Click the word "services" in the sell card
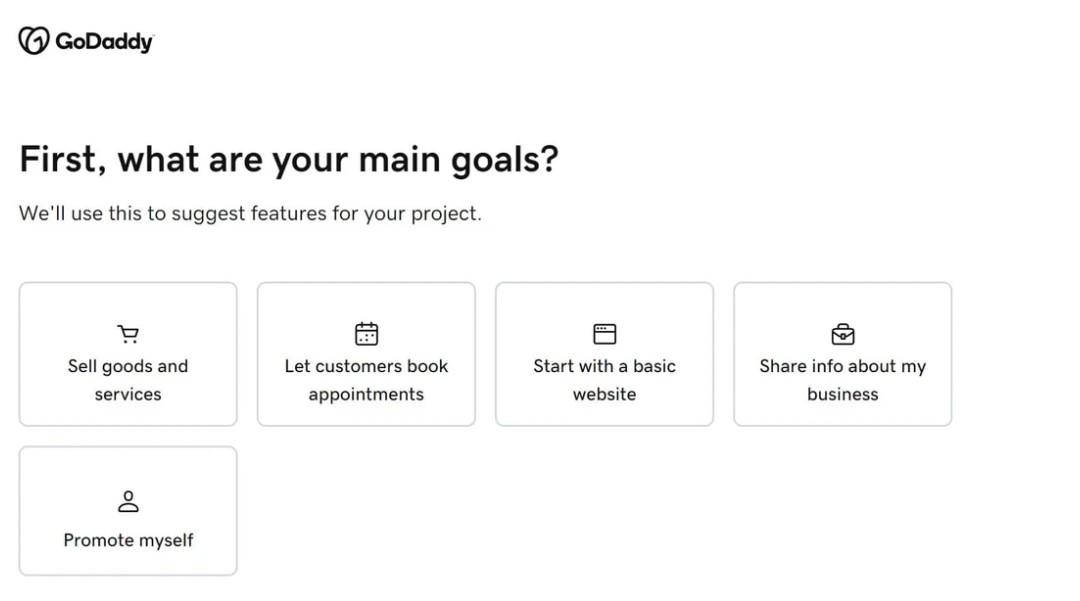The image size is (1080, 601). [x=128, y=394]
